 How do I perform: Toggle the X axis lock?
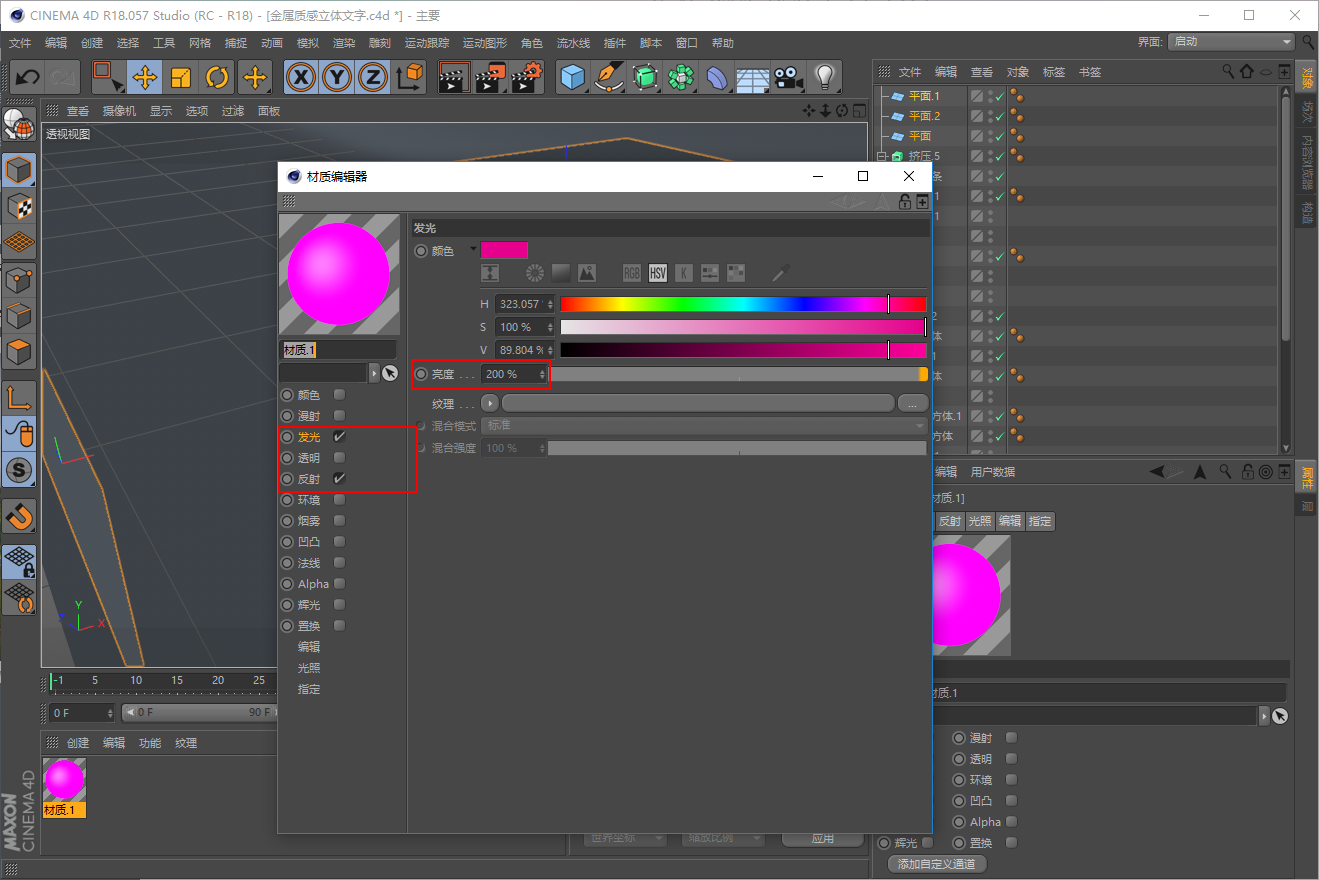301,77
